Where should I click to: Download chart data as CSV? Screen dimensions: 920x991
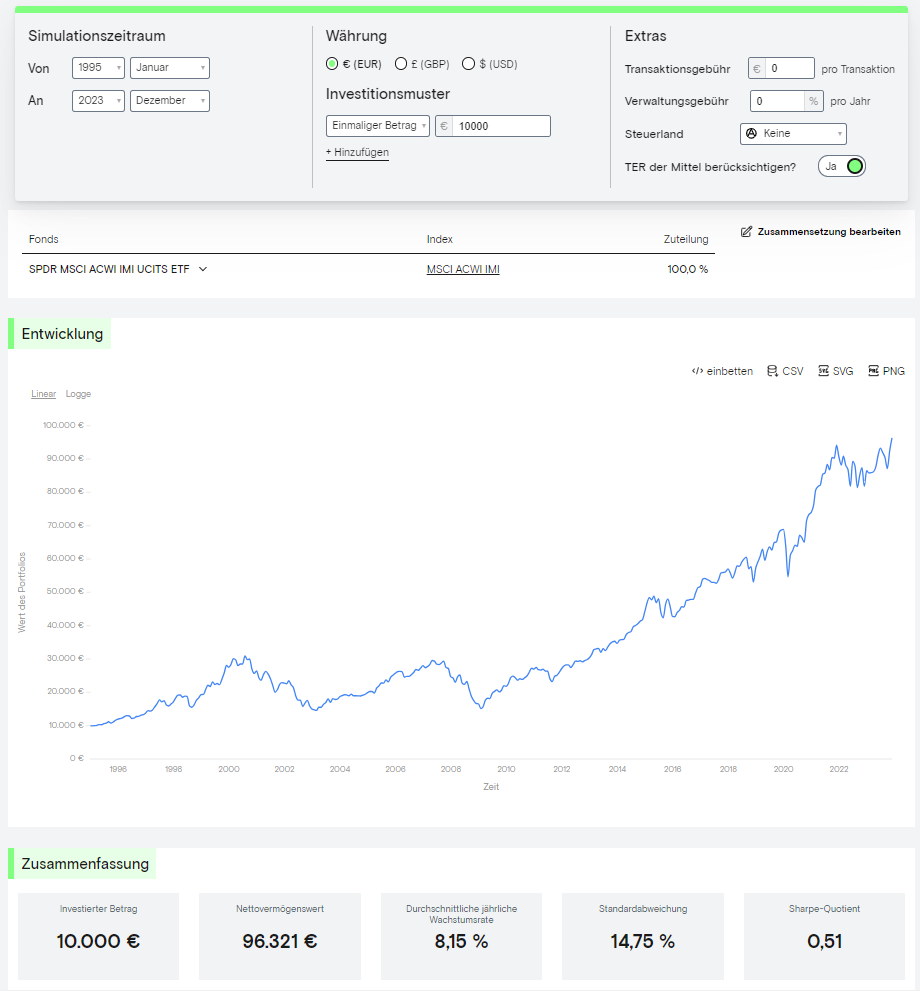click(772, 371)
